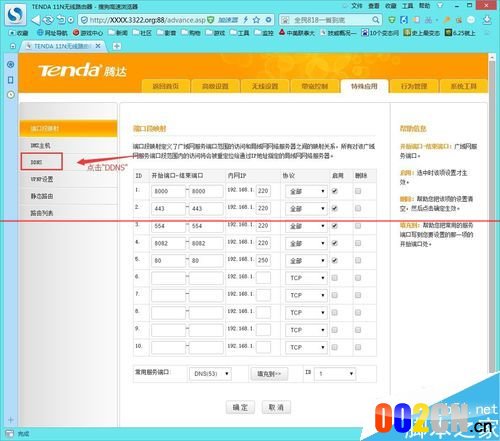This screenshot has width=500, height=441.
Task: Open TCP protocol dropdown for rule 7
Action: 306,295
